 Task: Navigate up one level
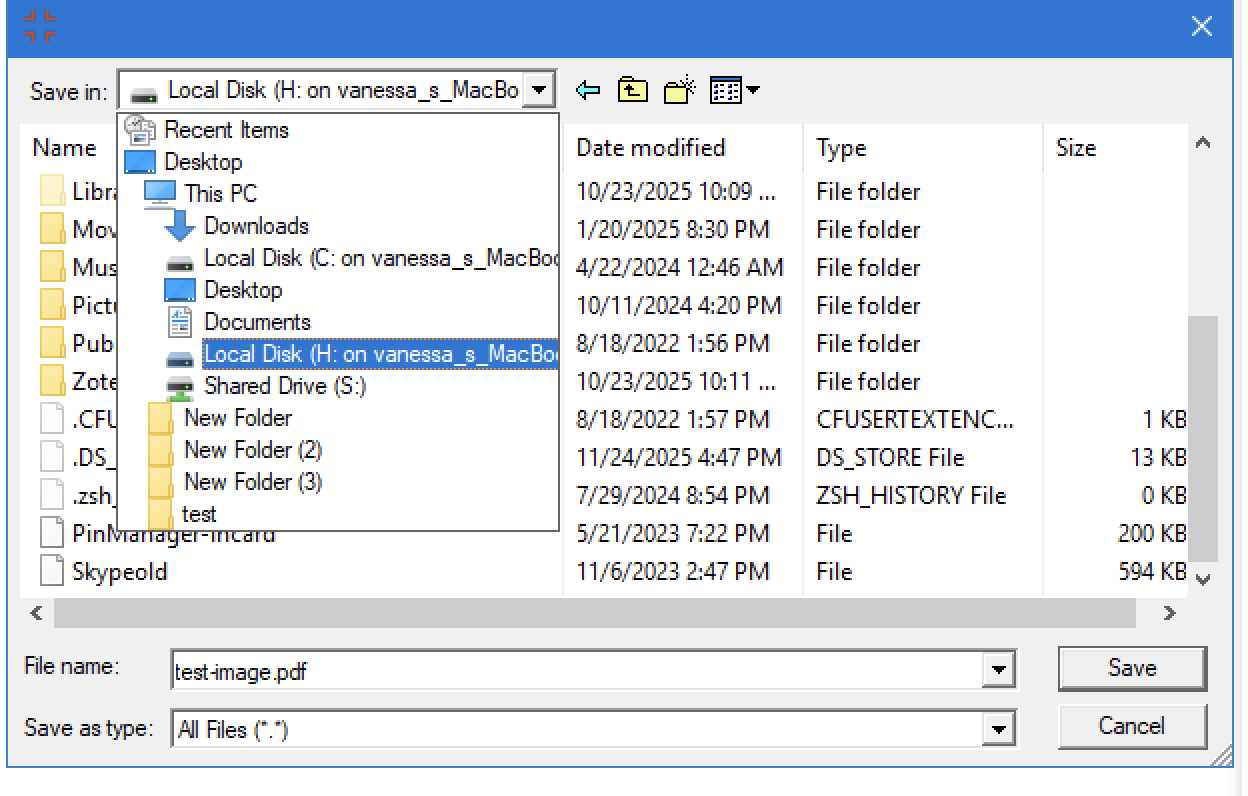(630, 89)
